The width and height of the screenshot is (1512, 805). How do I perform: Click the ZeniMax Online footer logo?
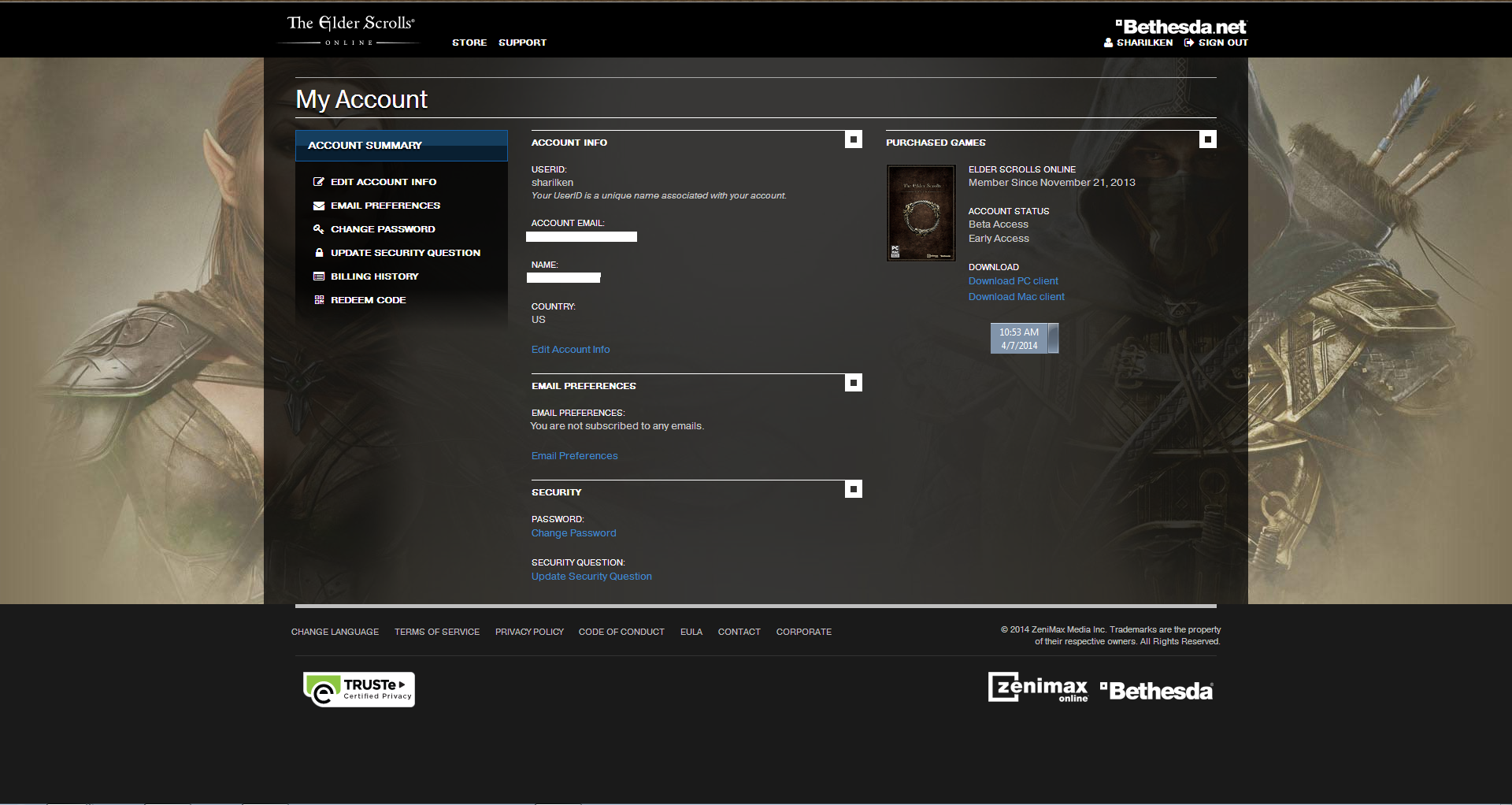point(1038,688)
